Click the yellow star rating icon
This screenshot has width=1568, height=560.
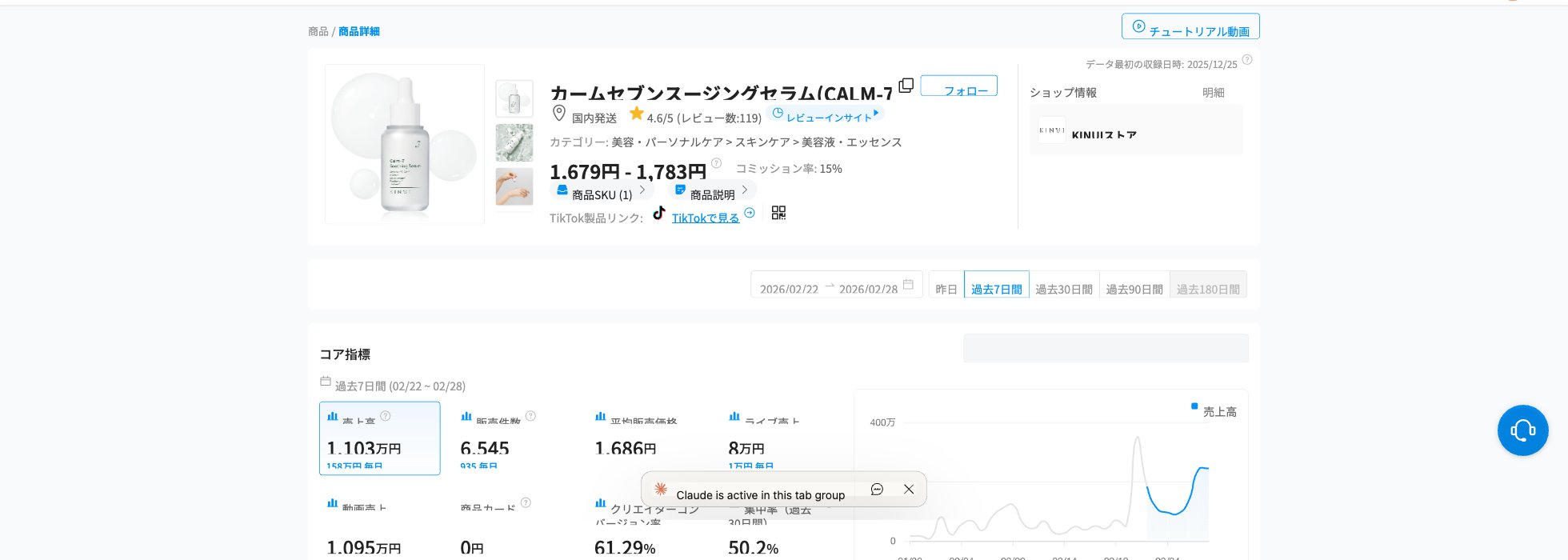[637, 114]
